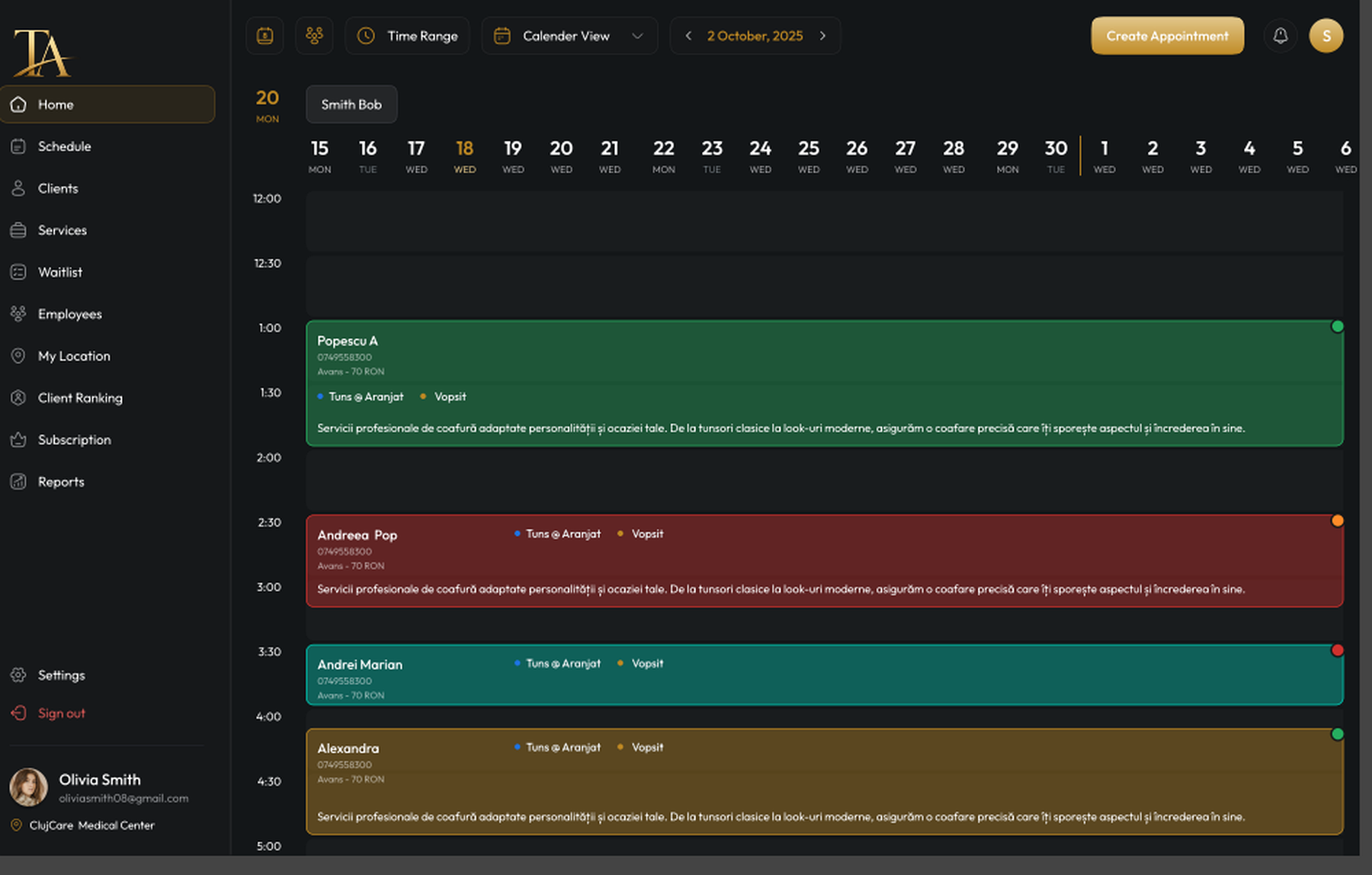This screenshot has height=875, width=1372.
Task: Select day 30 TUE in date strip
Action: tap(1056, 156)
